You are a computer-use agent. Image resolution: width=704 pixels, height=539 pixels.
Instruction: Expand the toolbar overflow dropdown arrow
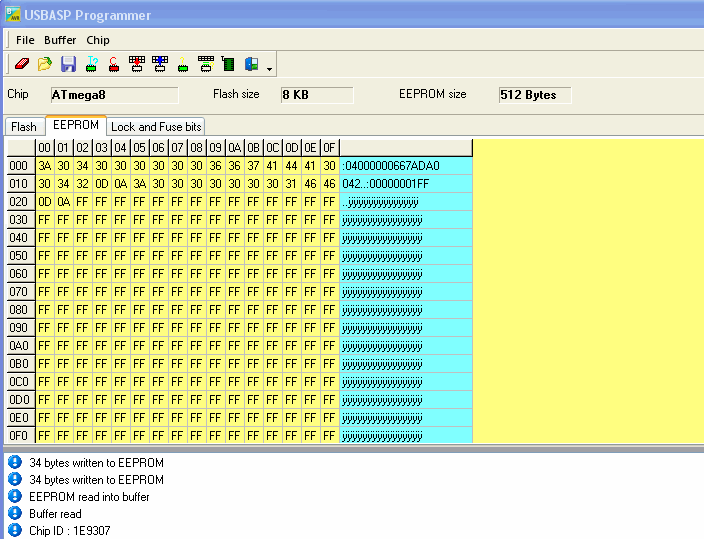(x=269, y=69)
